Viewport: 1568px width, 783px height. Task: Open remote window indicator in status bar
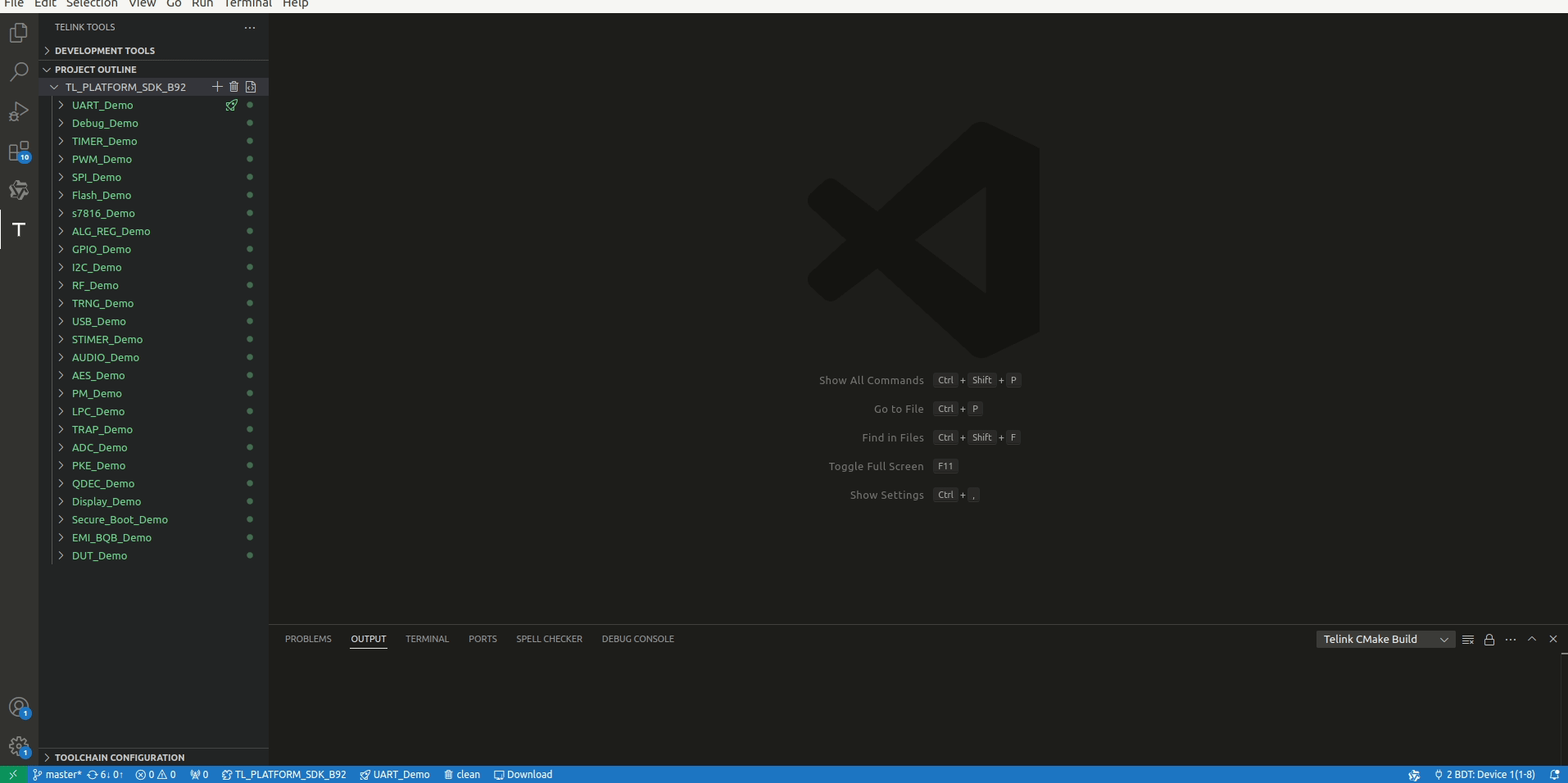13,775
